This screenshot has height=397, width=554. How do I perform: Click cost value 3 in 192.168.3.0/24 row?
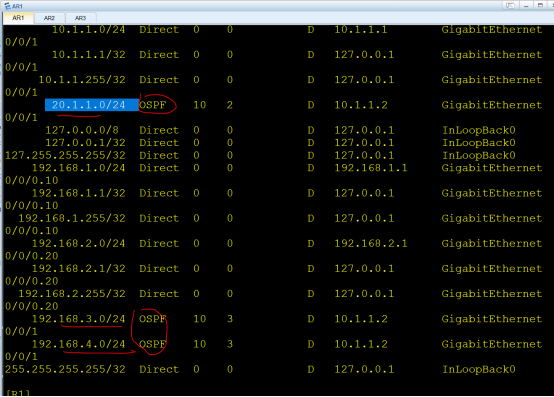pyautogui.click(x=230, y=319)
